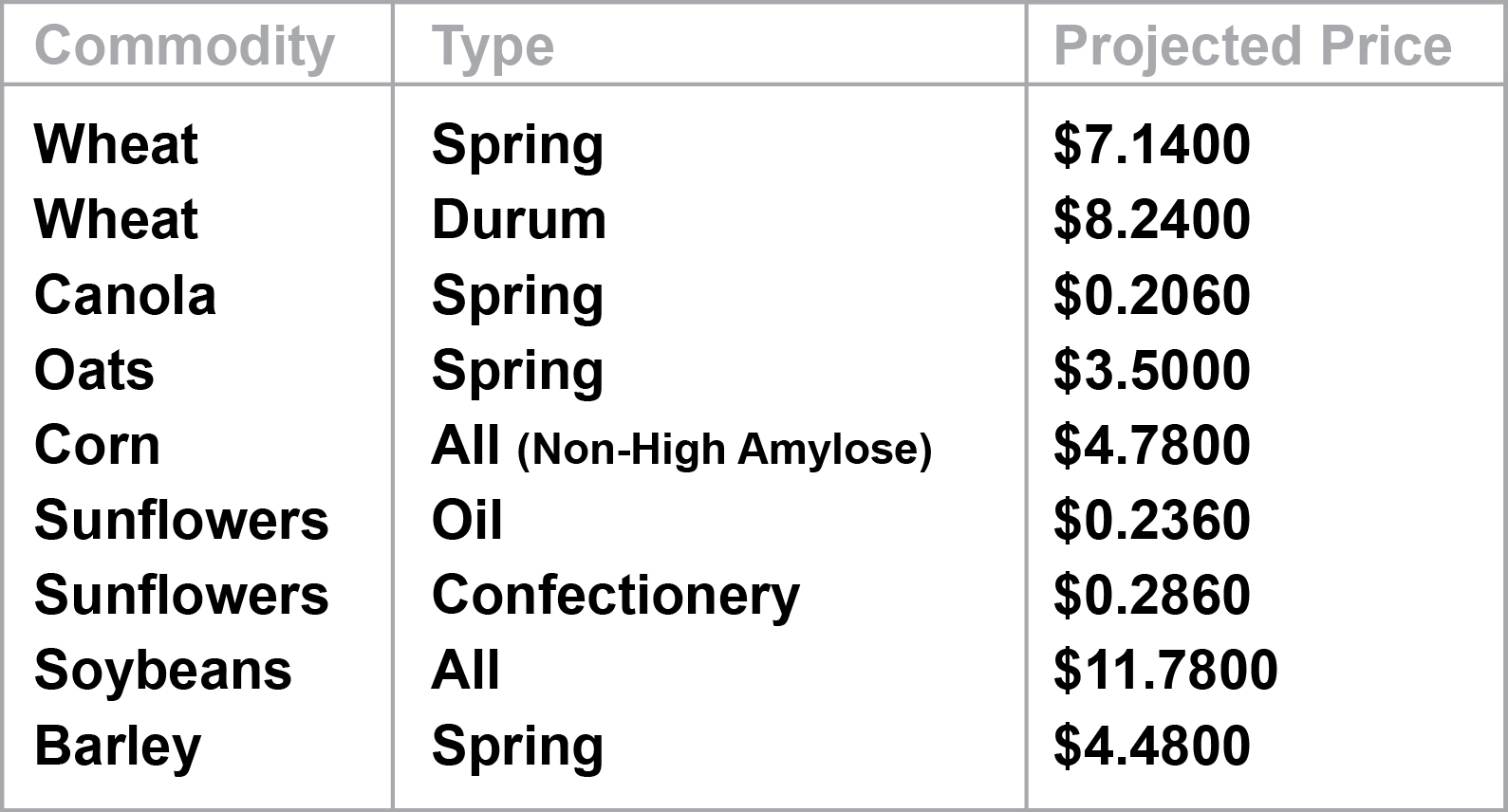
Task: Select the All (Non-High Amylose) type cell
Action: (x=681, y=447)
